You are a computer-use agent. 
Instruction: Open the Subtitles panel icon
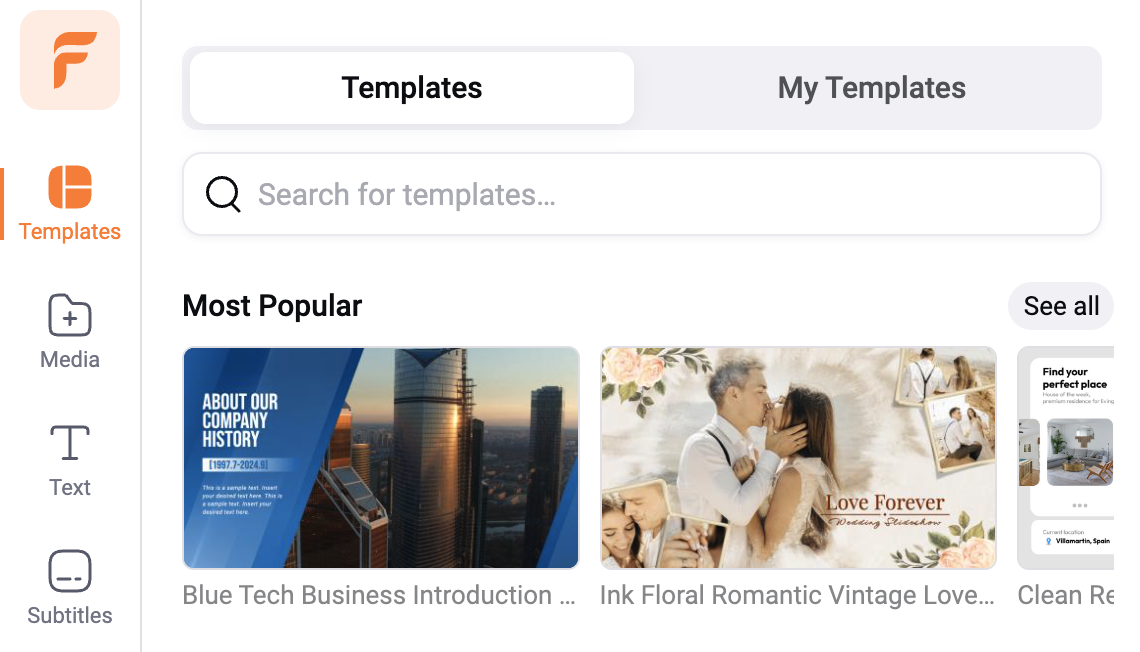[x=70, y=572]
